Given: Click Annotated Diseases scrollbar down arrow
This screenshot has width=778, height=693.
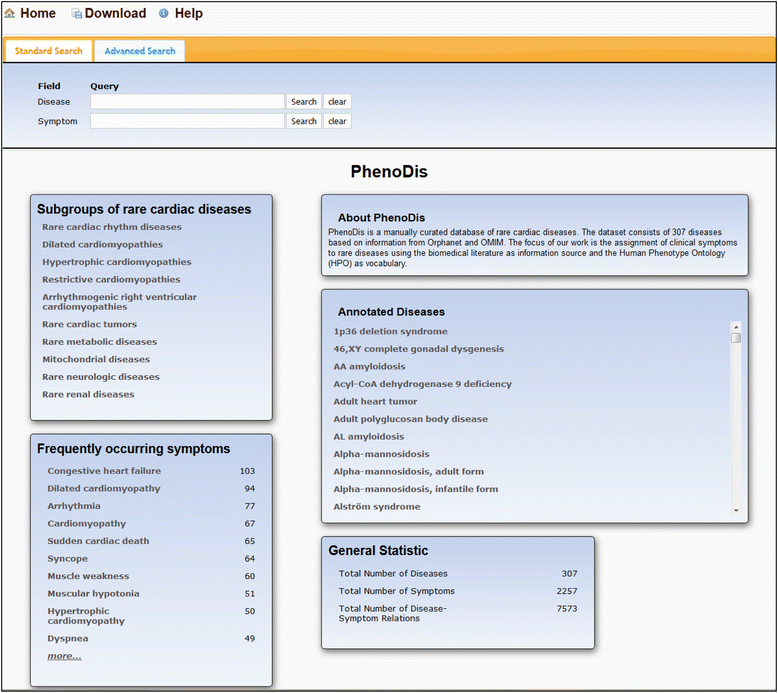Looking at the screenshot, I should tap(736, 510).
